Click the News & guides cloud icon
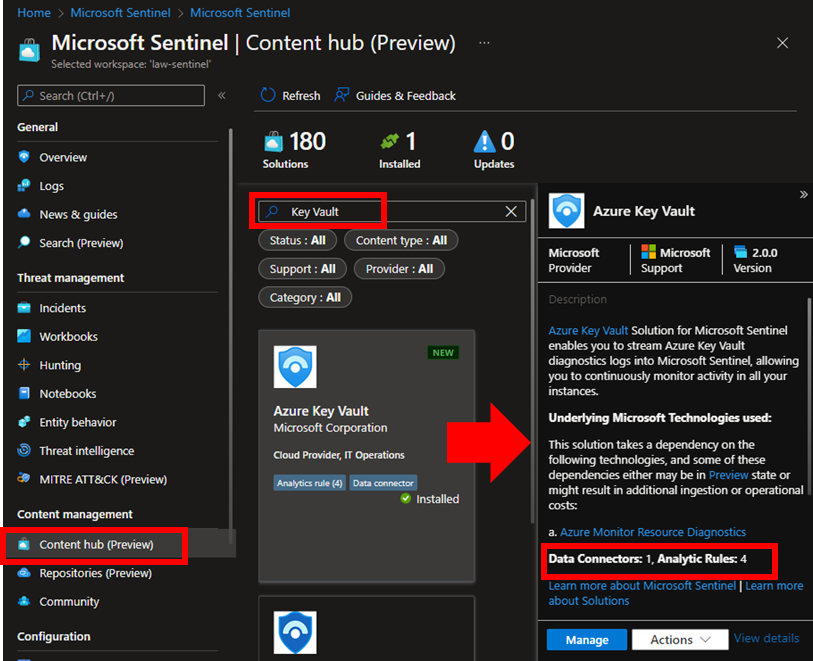This screenshot has width=813, height=661. [24, 214]
